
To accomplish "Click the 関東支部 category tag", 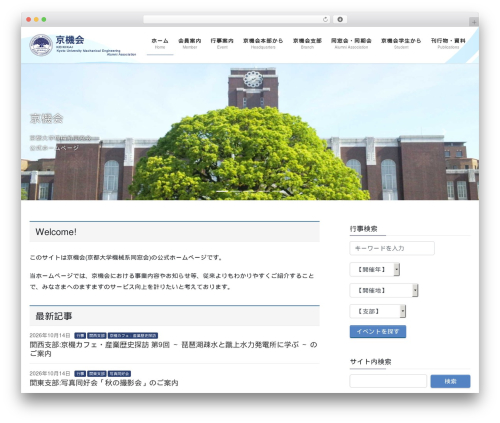I will 97,374.
